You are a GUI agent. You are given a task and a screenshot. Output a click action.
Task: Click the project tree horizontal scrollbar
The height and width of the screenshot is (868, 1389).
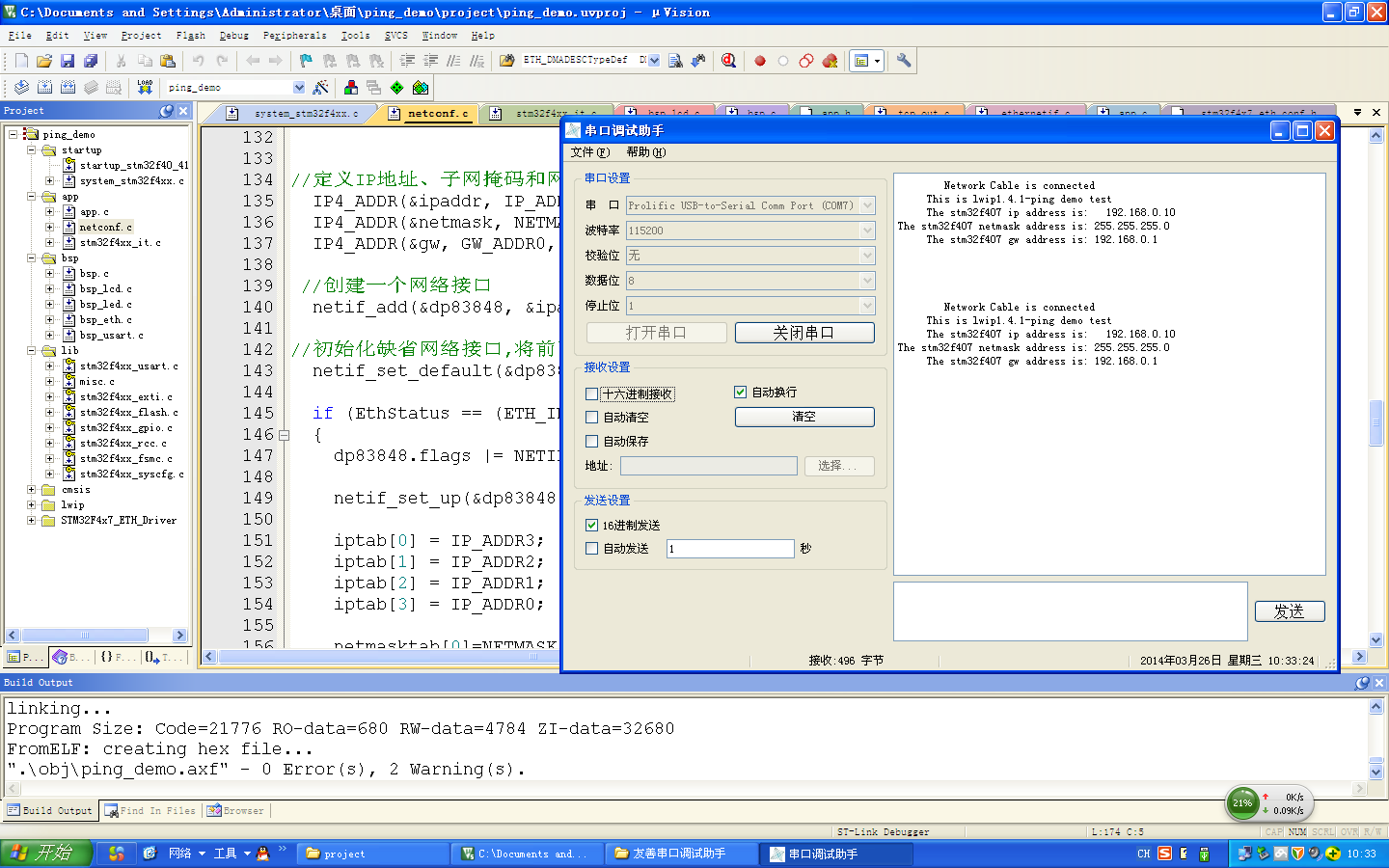(x=95, y=636)
